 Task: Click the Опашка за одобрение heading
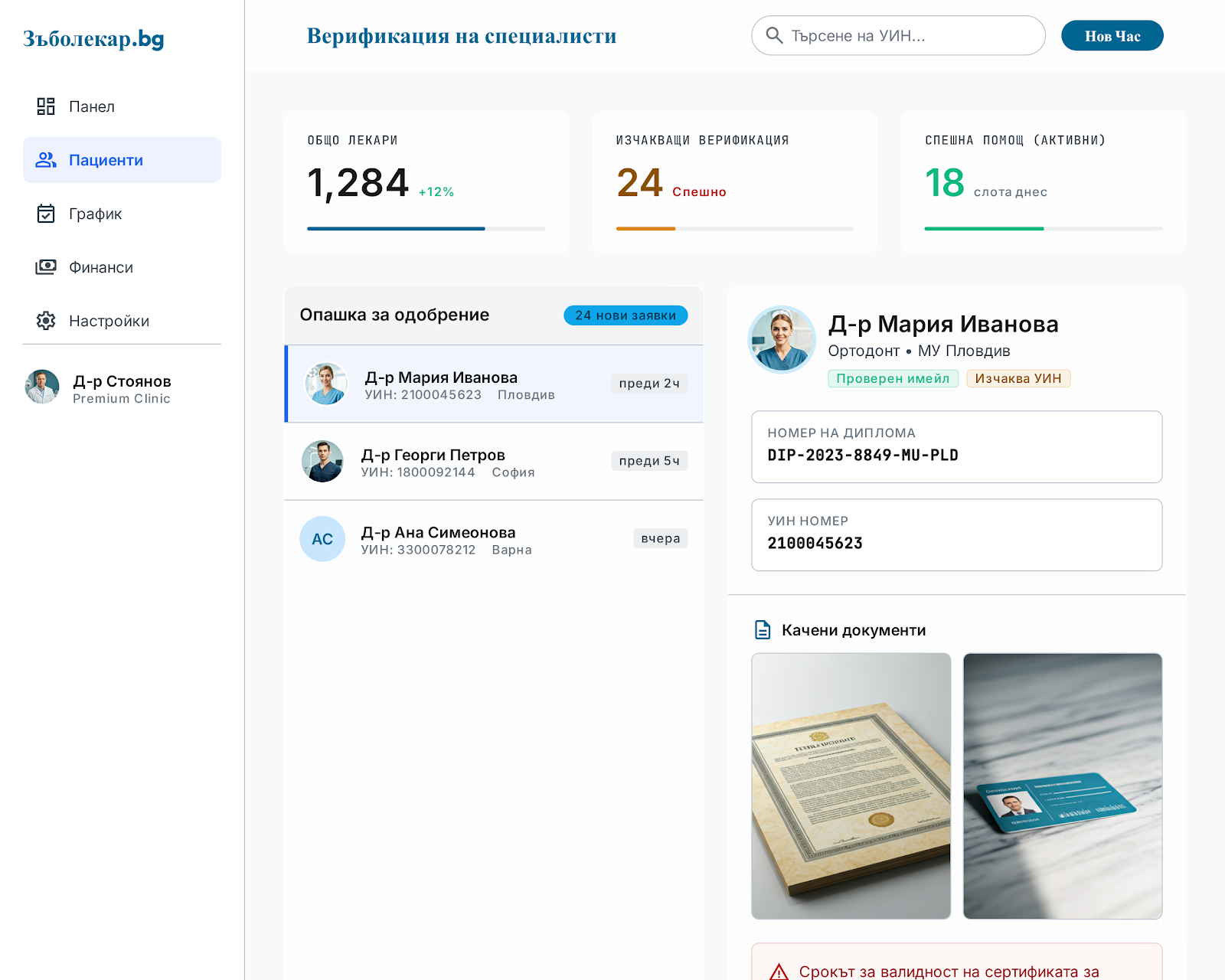(x=394, y=315)
